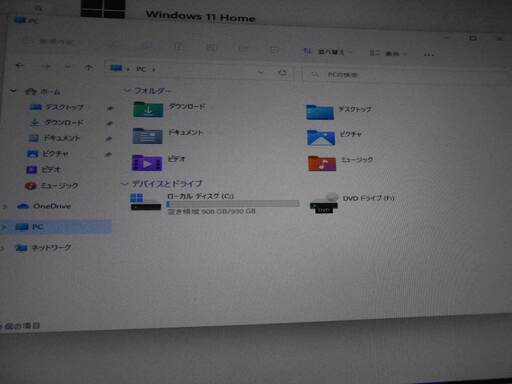Open the 表示 view options menu
The width and height of the screenshot is (512, 384).
(x=388, y=53)
